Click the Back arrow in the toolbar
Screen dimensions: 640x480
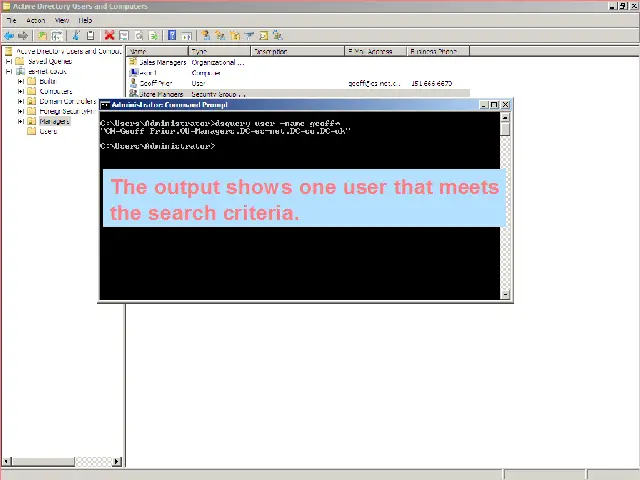(9, 36)
